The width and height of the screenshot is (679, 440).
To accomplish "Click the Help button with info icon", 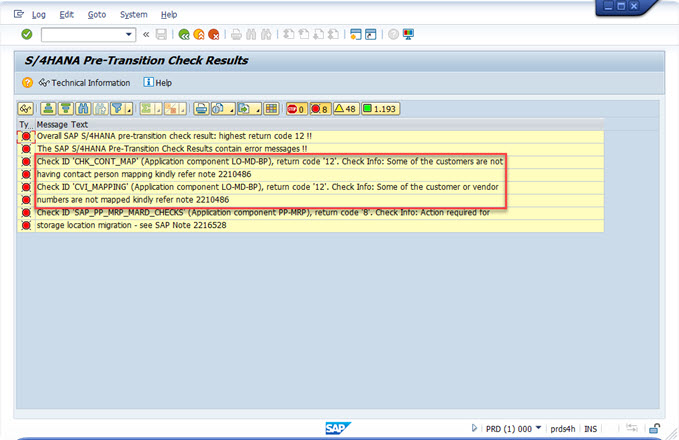I will click(x=158, y=82).
